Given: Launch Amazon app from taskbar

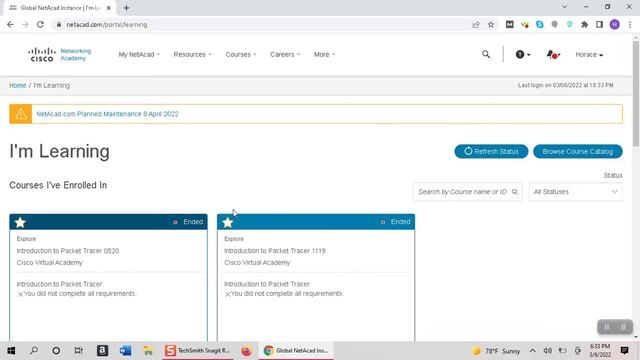Looking at the screenshot, I should click(x=102, y=351).
